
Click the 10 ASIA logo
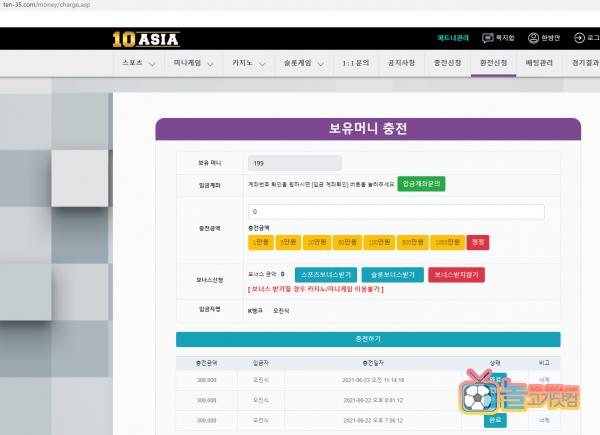point(145,39)
